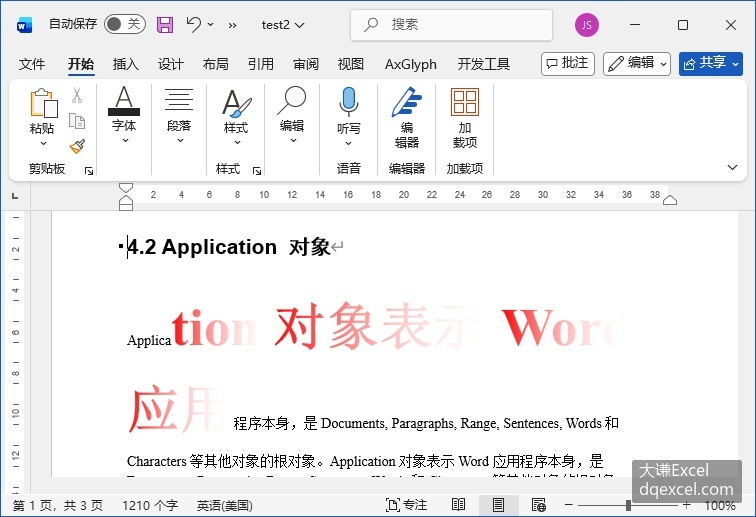Viewport: 756px width, 517px height.
Task: Click the right indent marker on ruler
Action: pyautogui.click(x=670, y=200)
